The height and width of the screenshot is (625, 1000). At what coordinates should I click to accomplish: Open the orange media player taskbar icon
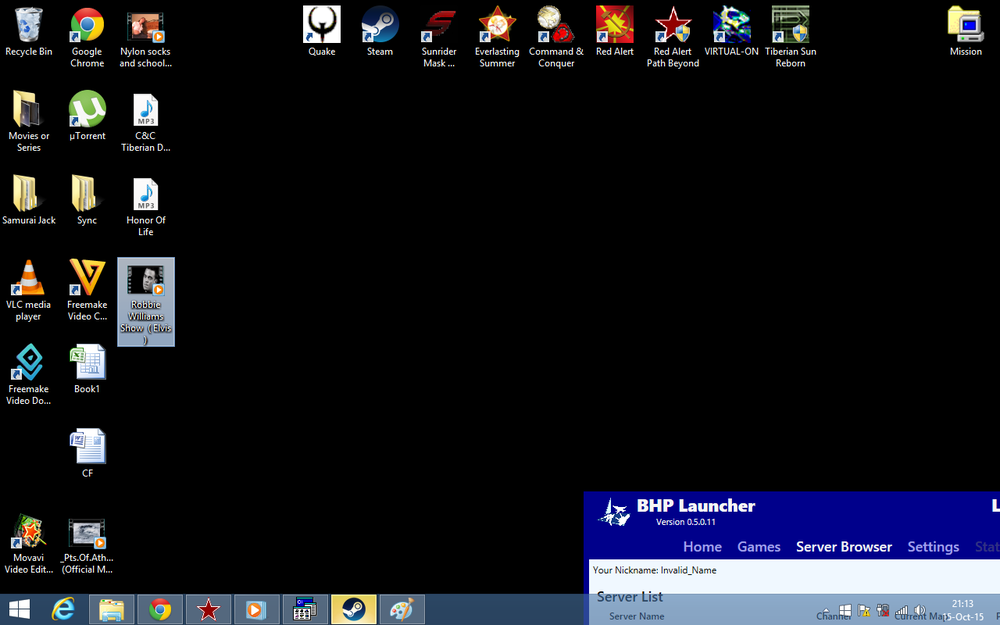[256, 610]
